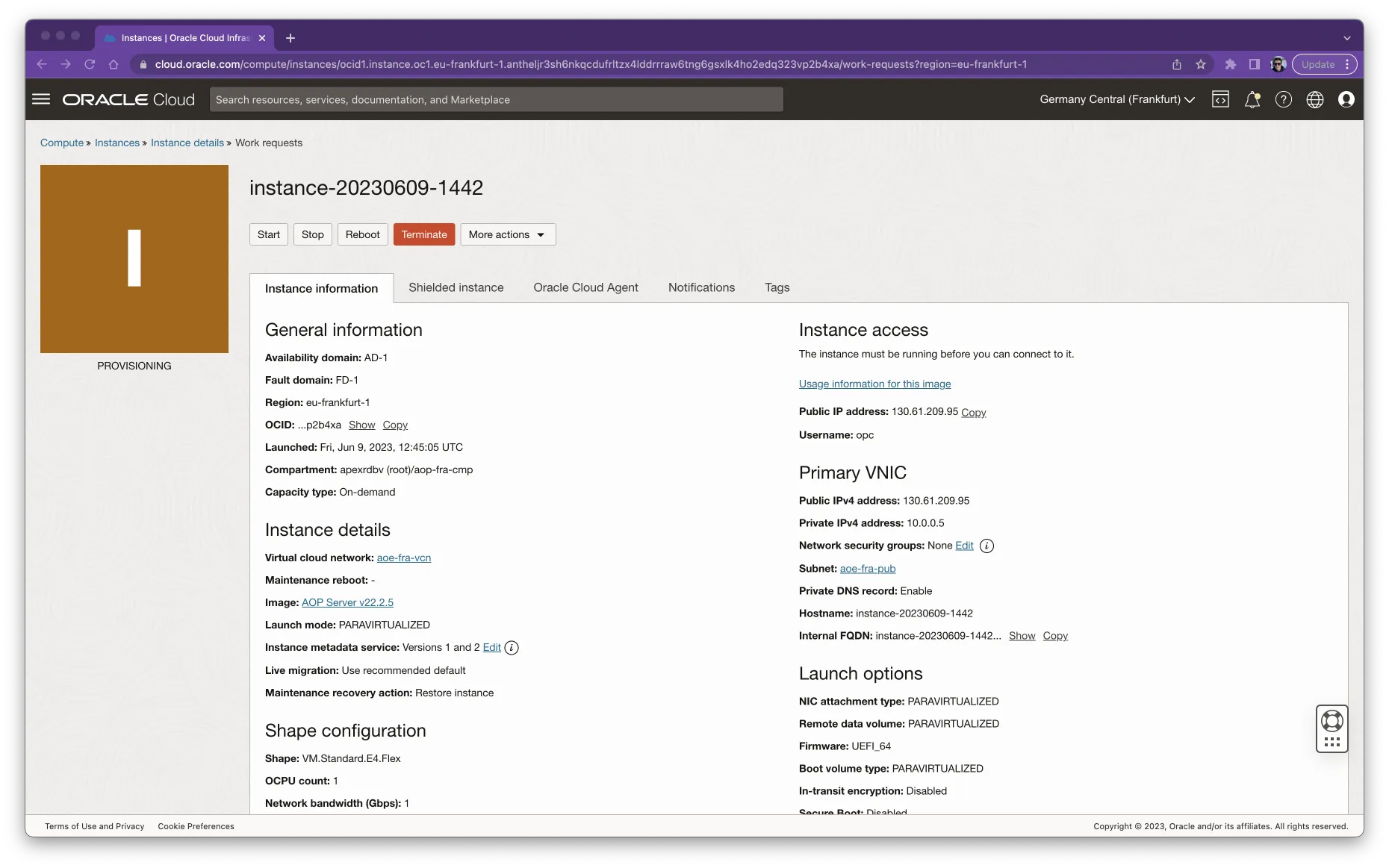Click the Stop instance button
The height and width of the screenshot is (868, 1389).
pos(313,234)
